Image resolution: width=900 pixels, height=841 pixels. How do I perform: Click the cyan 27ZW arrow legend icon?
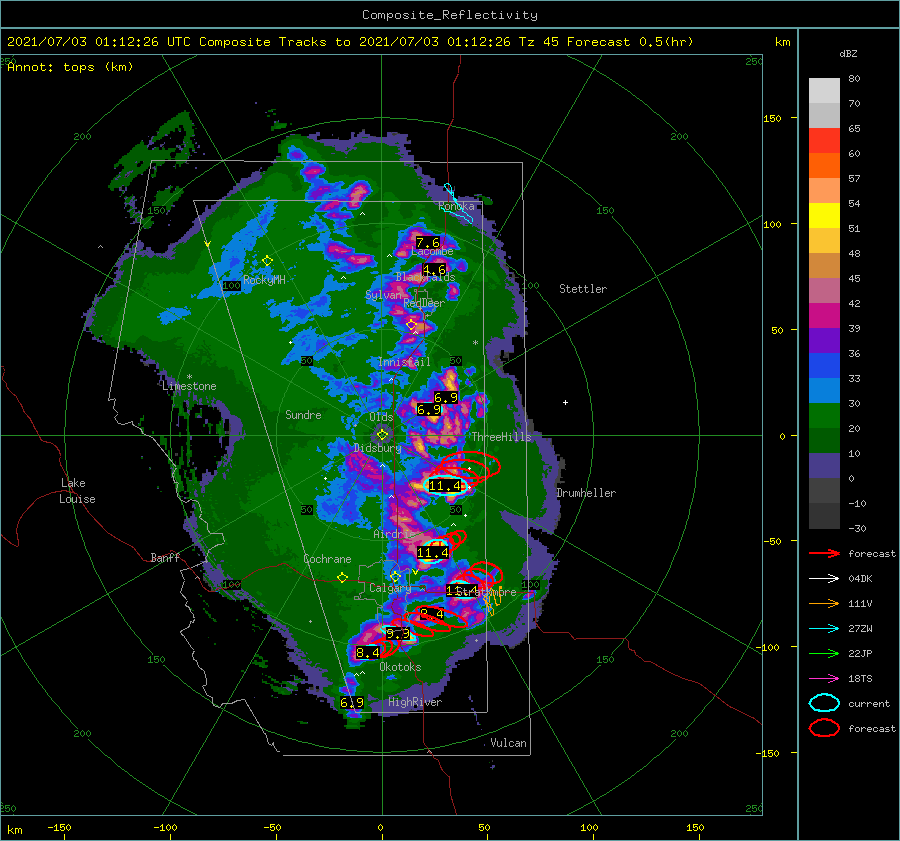824,629
